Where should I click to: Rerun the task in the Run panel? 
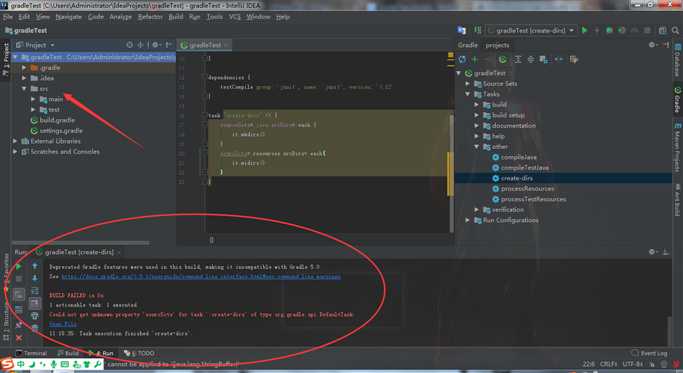point(18,266)
